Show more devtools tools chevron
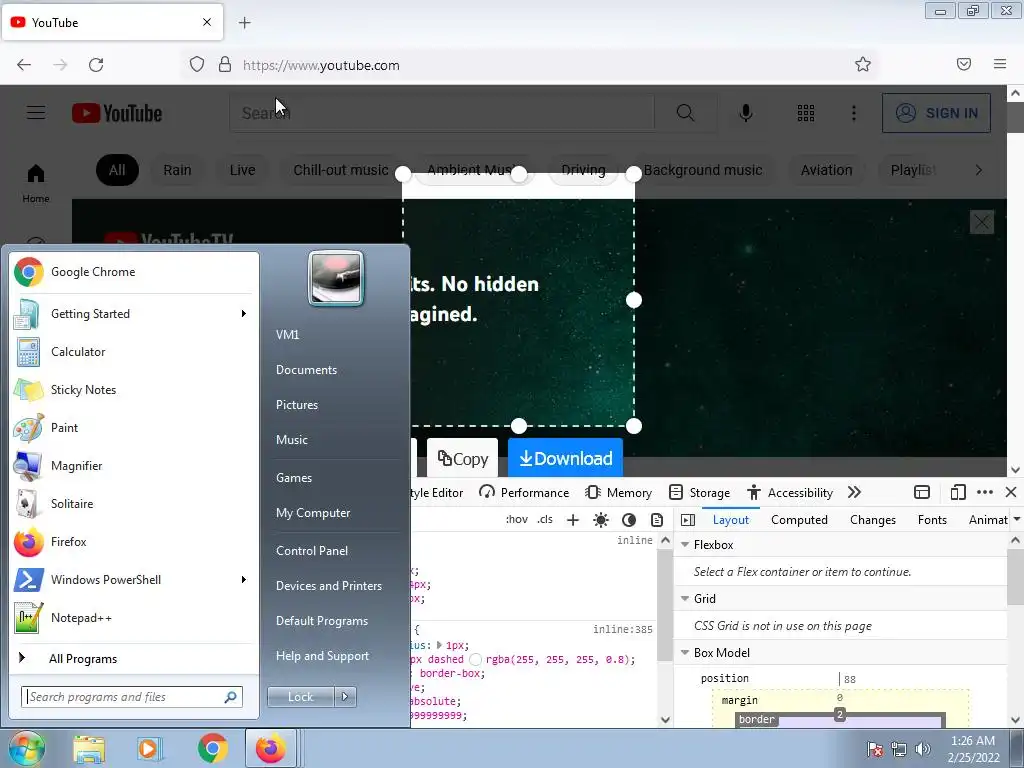The width and height of the screenshot is (1024, 768). [x=854, y=492]
